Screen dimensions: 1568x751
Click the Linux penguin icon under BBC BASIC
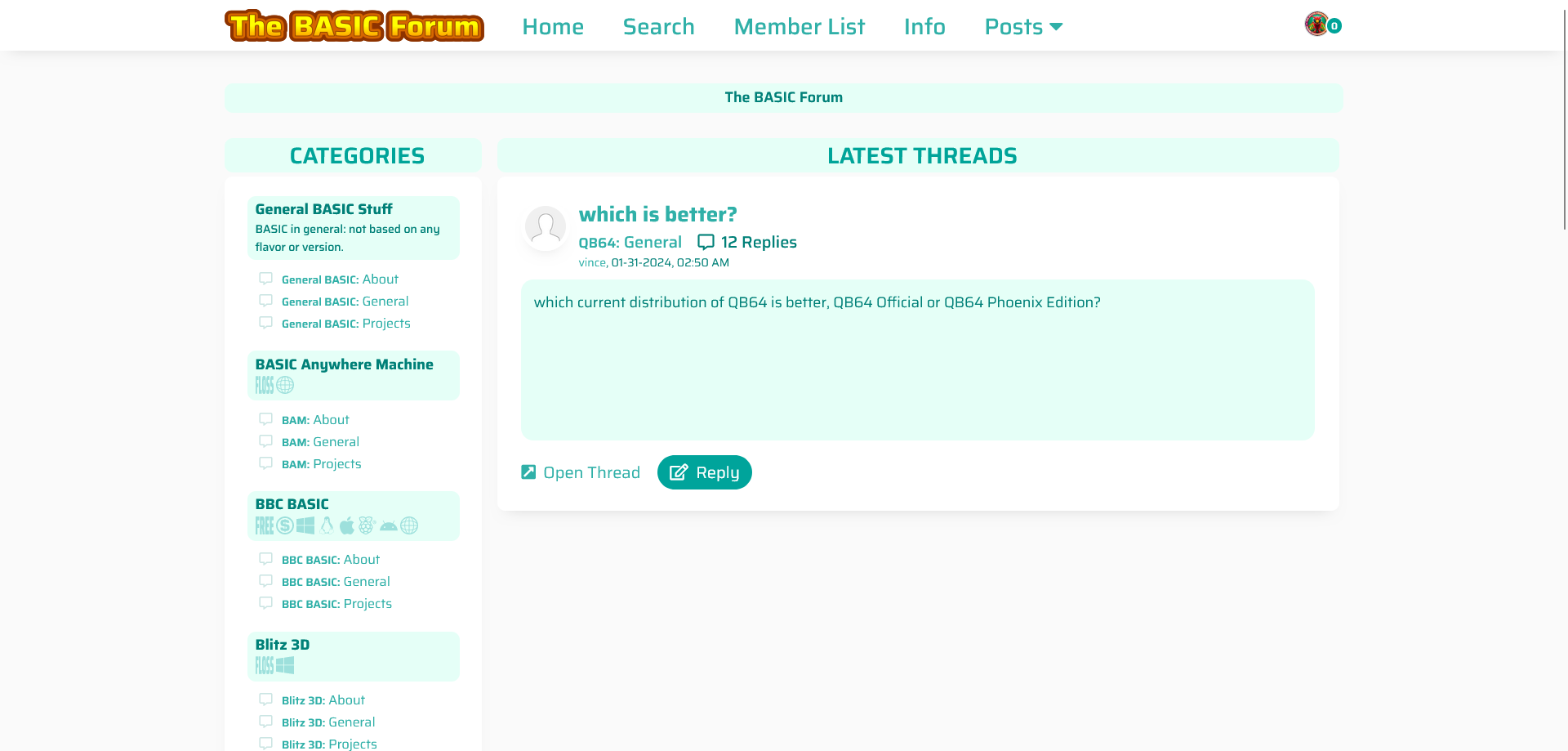click(x=327, y=525)
